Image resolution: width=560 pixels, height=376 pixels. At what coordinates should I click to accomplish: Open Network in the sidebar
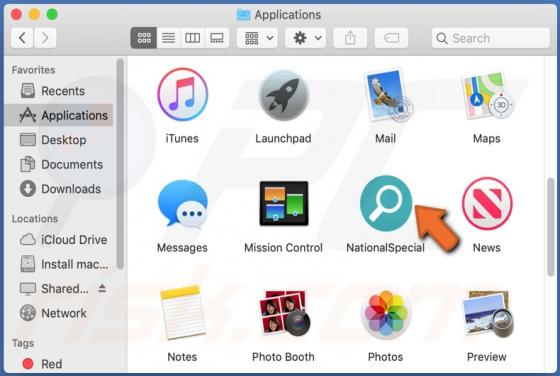point(59,313)
